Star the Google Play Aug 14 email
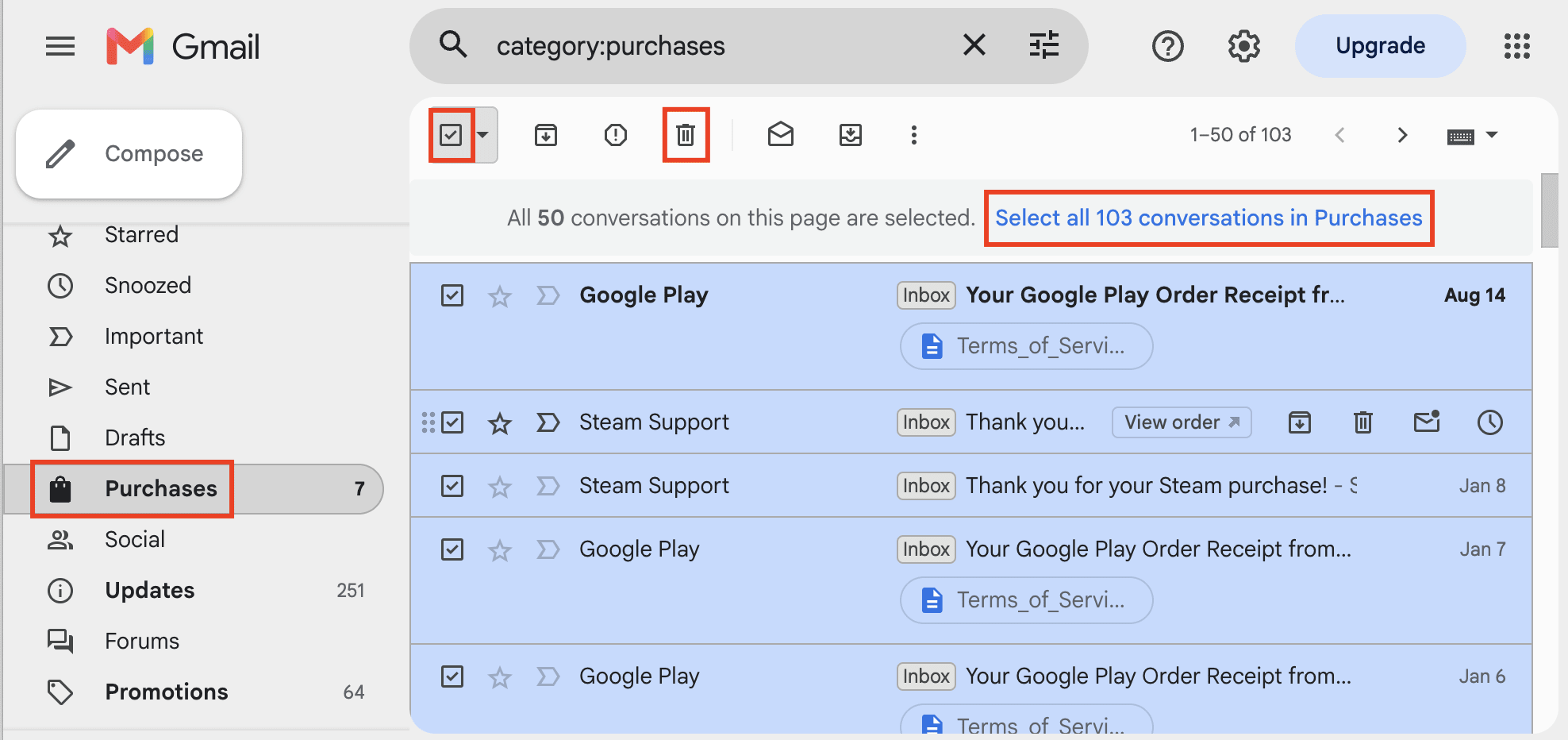This screenshot has width=1568, height=740. (x=500, y=297)
